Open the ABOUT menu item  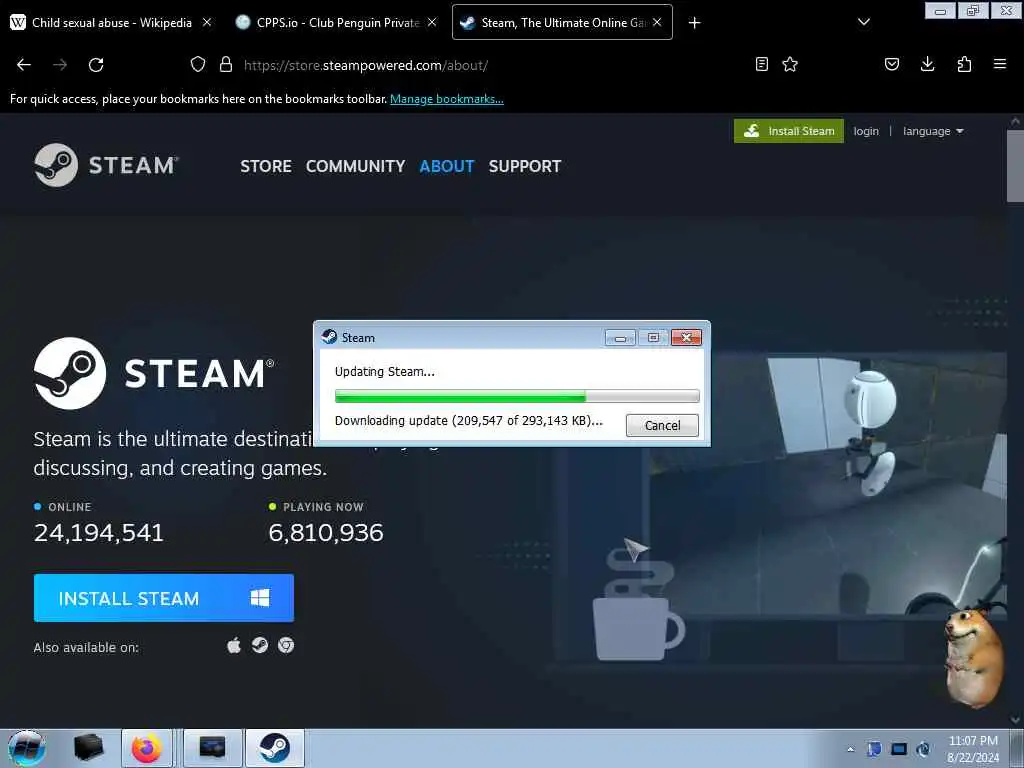tap(447, 166)
